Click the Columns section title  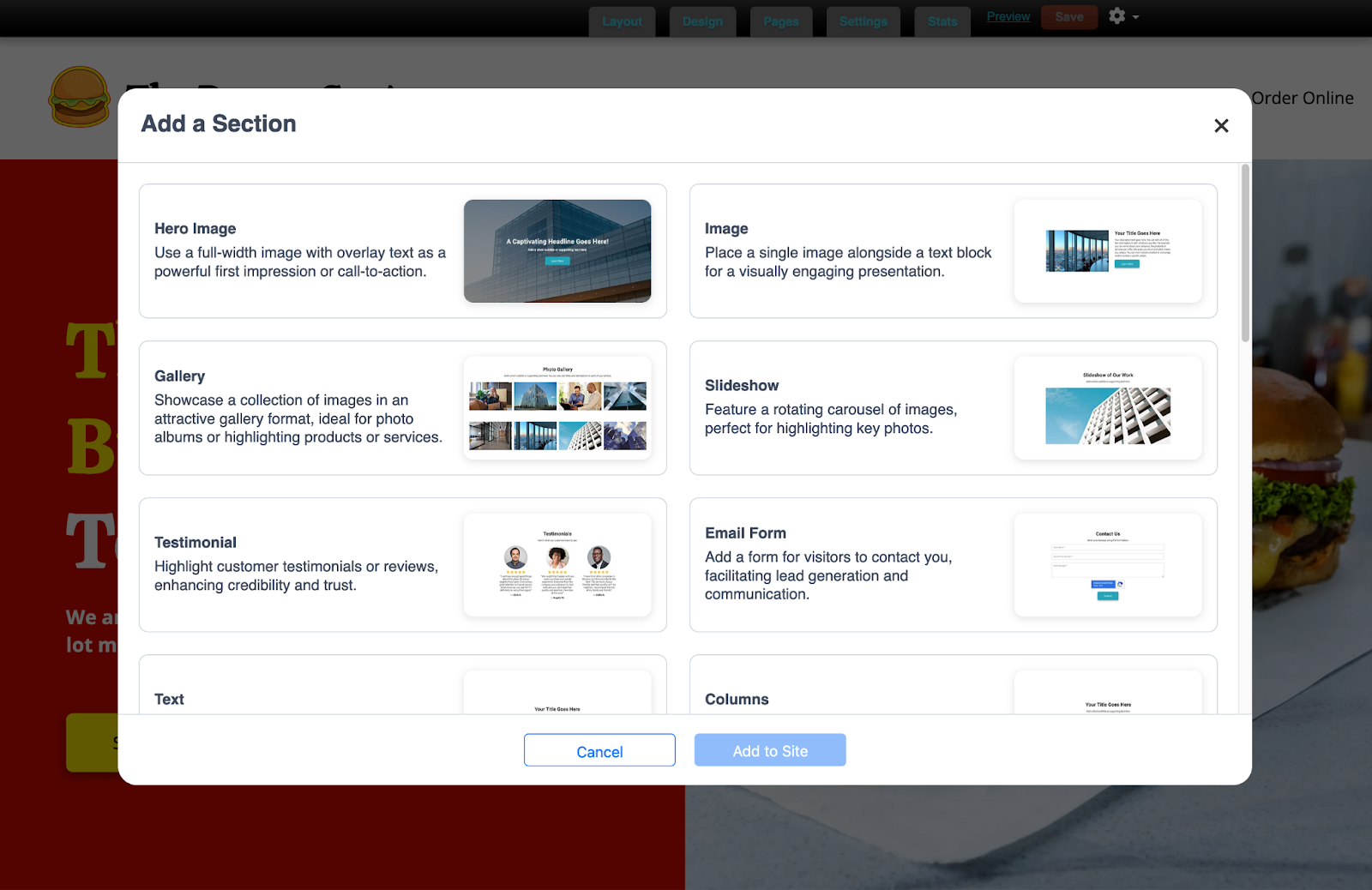[737, 700]
